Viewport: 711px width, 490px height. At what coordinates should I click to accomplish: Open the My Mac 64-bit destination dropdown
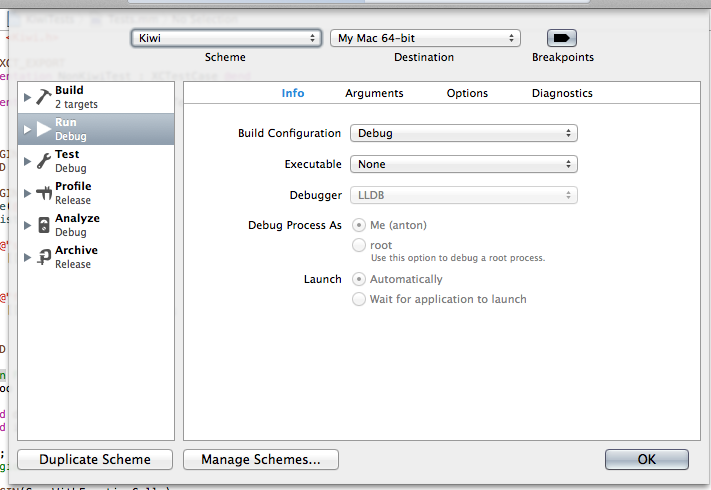[x=425, y=38]
